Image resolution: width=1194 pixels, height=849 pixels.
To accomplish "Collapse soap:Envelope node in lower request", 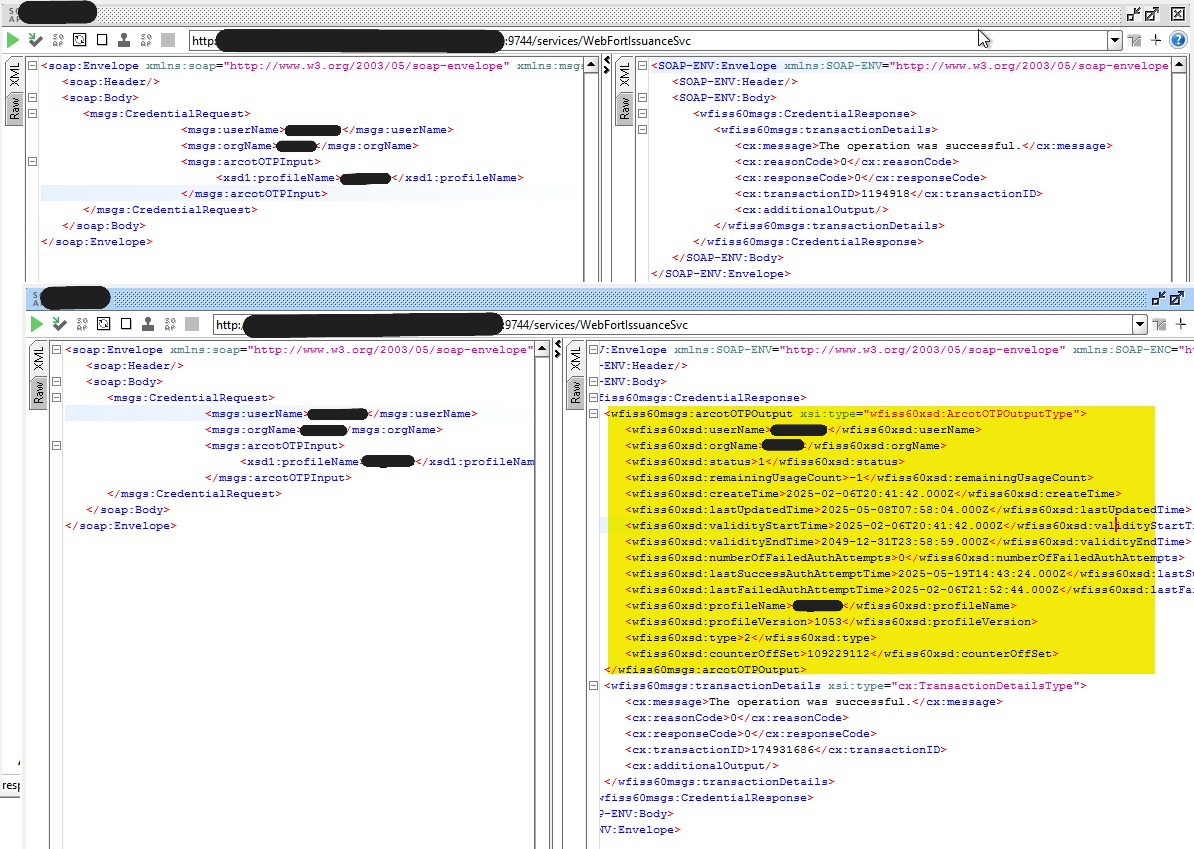I will [x=56, y=349].
